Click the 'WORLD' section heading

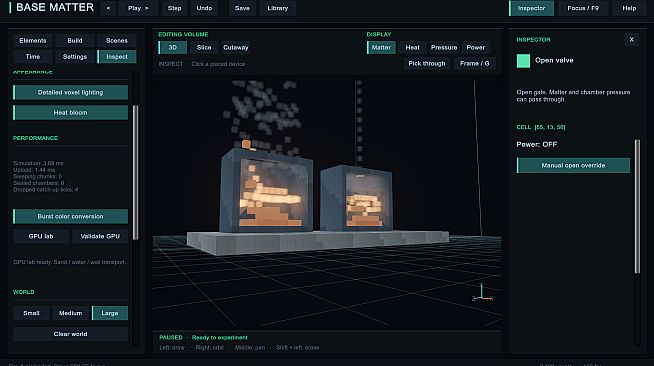(x=24, y=292)
